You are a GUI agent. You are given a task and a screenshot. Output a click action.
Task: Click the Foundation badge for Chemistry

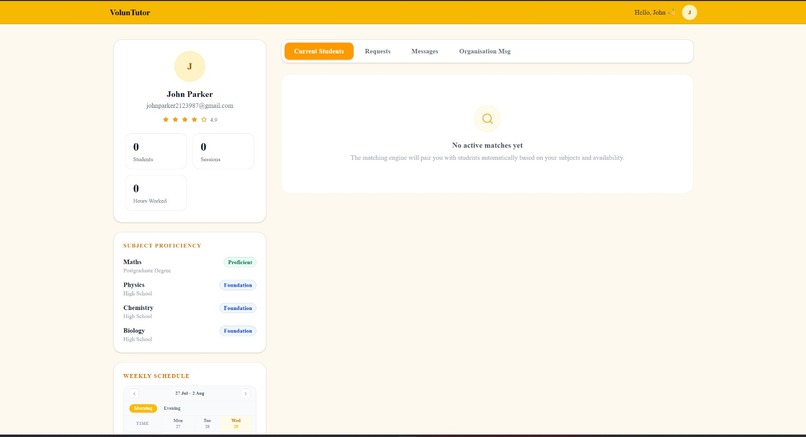(238, 308)
